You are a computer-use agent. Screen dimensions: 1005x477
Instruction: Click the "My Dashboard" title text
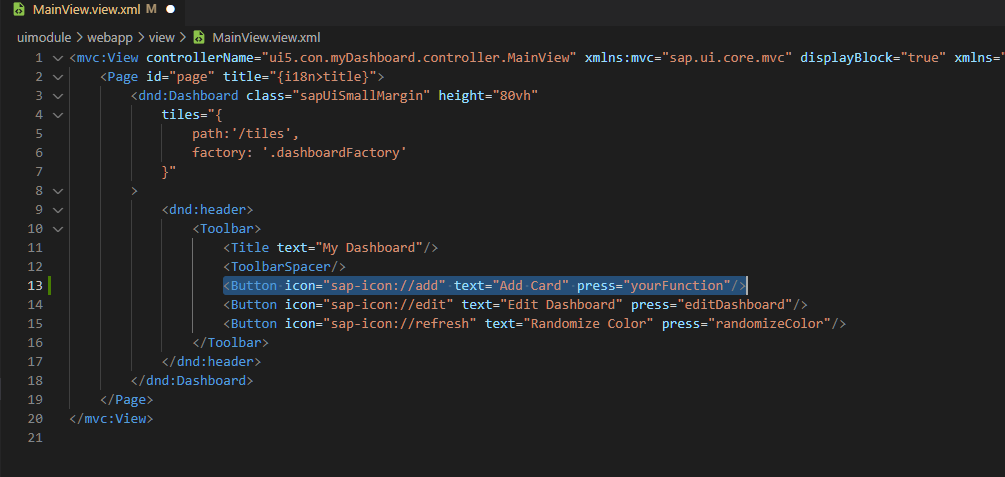click(369, 247)
